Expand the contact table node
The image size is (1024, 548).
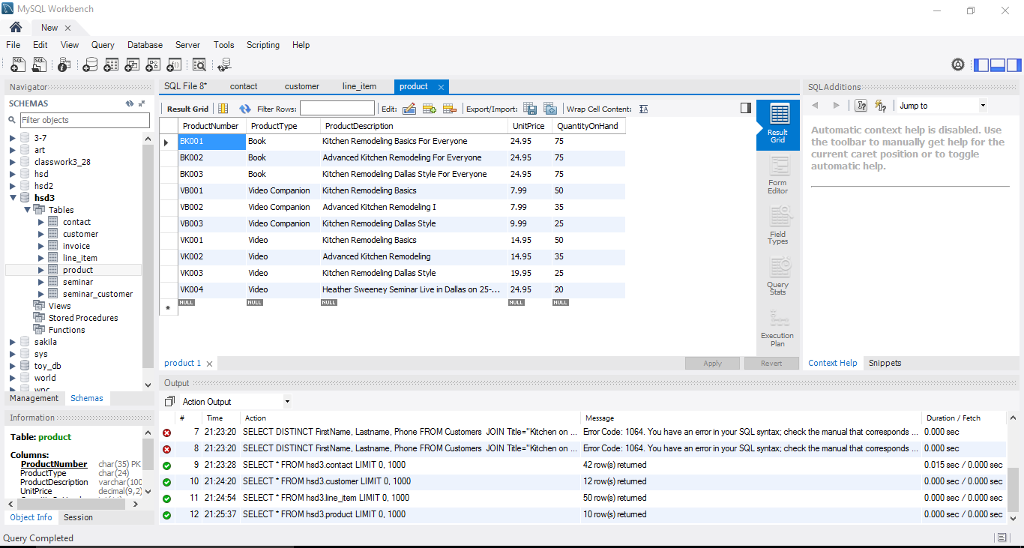(x=41, y=222)
